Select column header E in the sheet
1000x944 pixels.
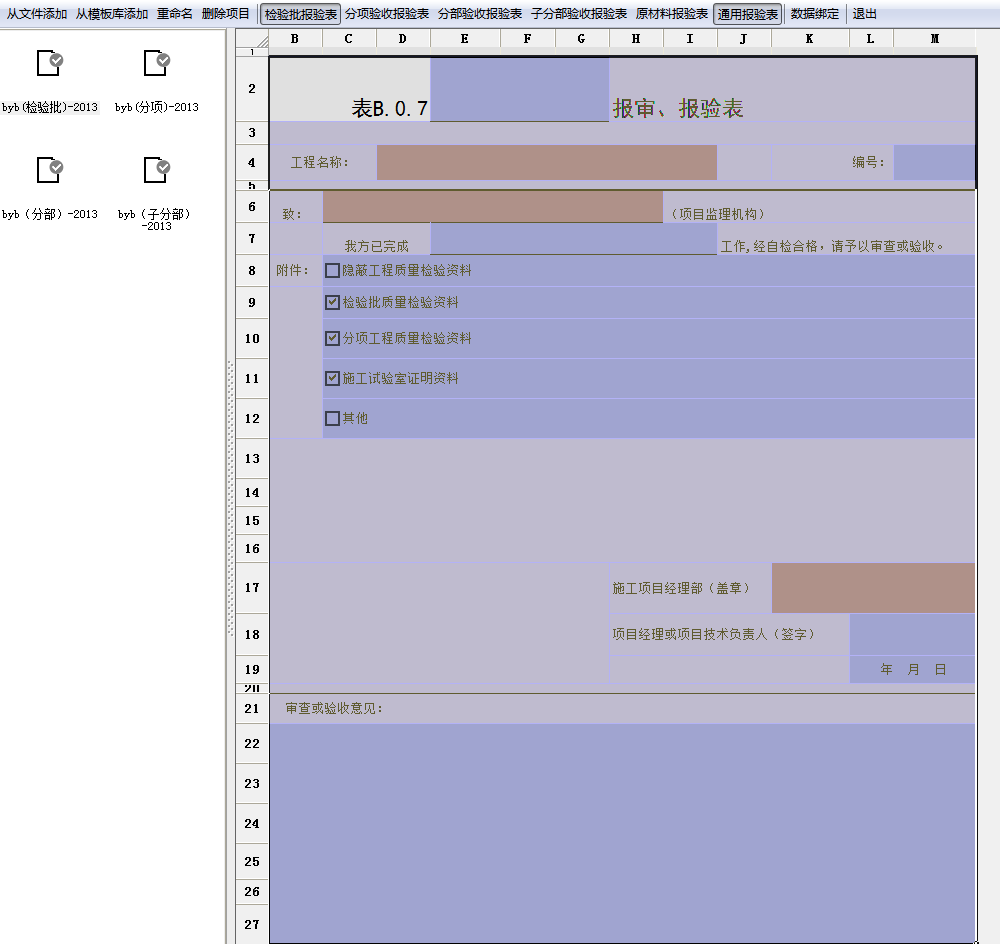[x=465, y=39]
